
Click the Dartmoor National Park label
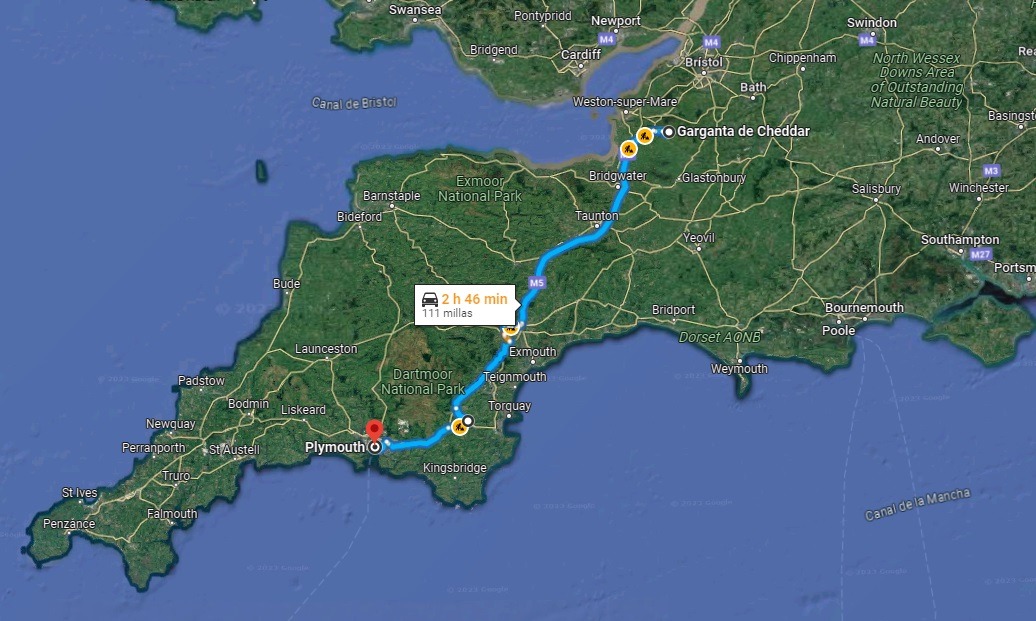pyautogui.click(x=423, y=382)
